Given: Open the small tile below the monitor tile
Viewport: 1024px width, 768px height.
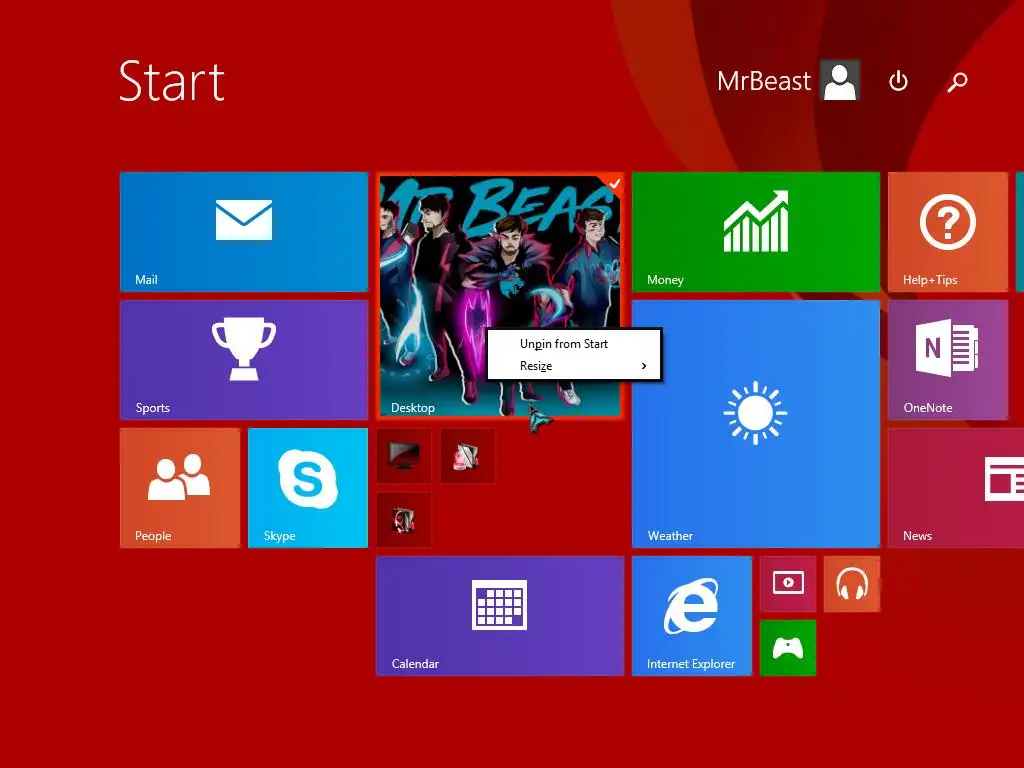Looking at the screenshot, I should pyautogui.click(x=404, y=520).
